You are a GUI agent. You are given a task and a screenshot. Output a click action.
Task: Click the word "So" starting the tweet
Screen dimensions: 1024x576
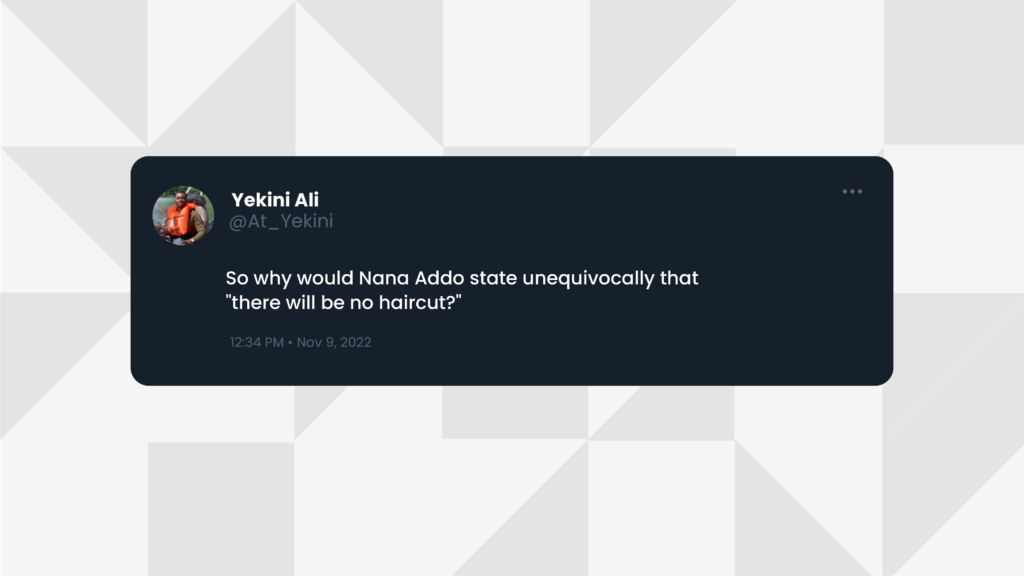237,278
